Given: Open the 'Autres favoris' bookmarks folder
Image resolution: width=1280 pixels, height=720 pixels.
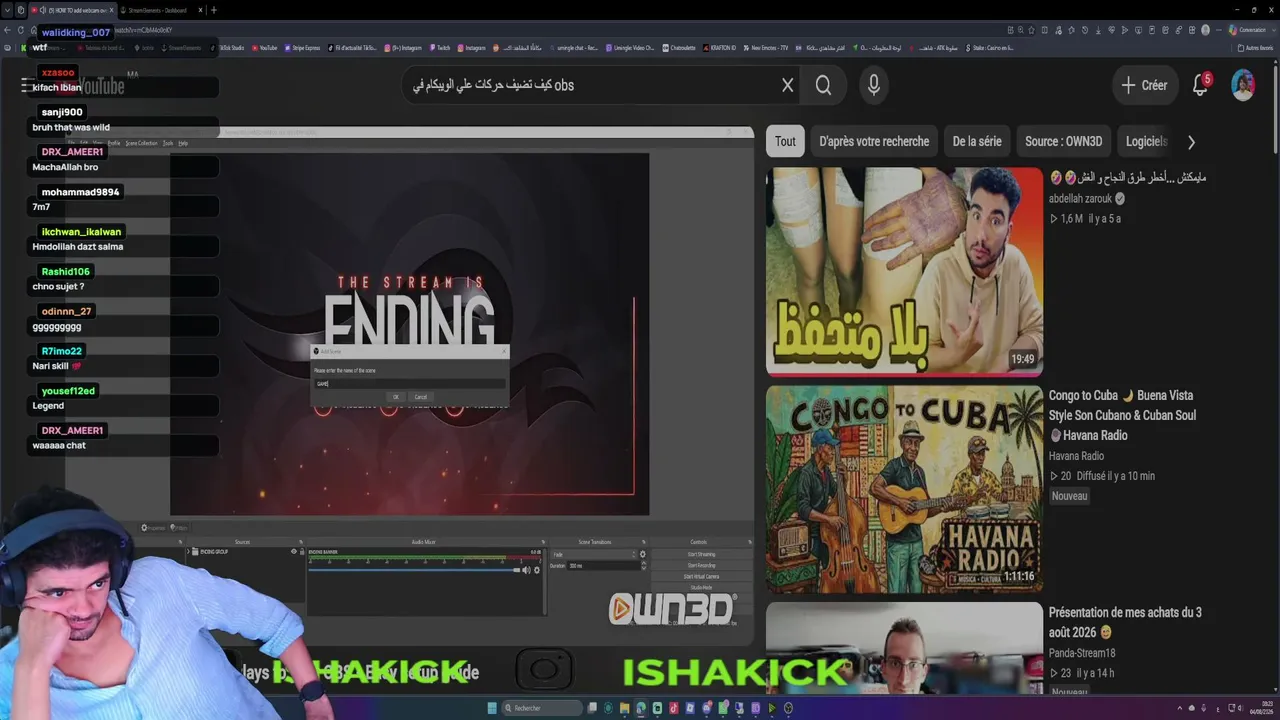Looking at the screenshot, I should [1255, 47].
